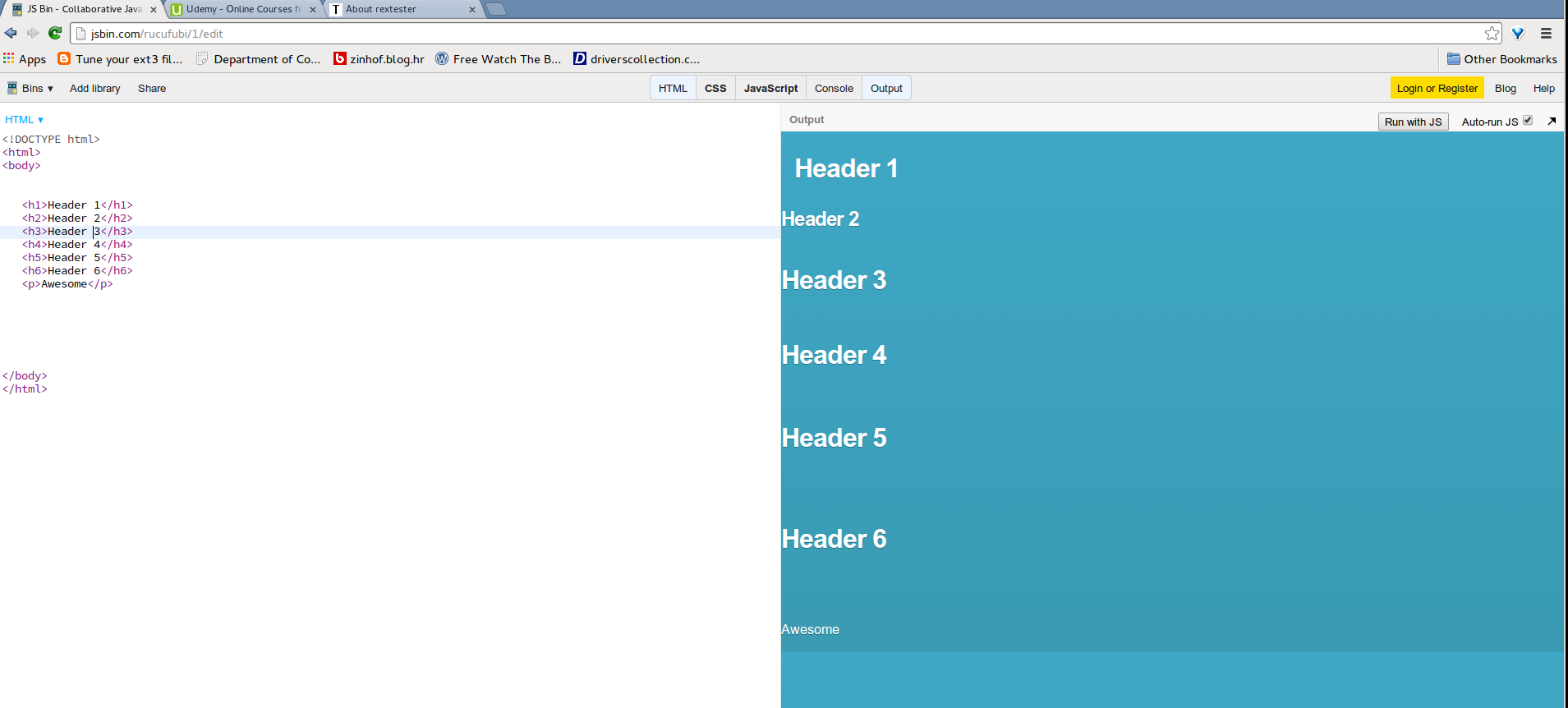
Task: Click the Output panel label
Action: 807,120
